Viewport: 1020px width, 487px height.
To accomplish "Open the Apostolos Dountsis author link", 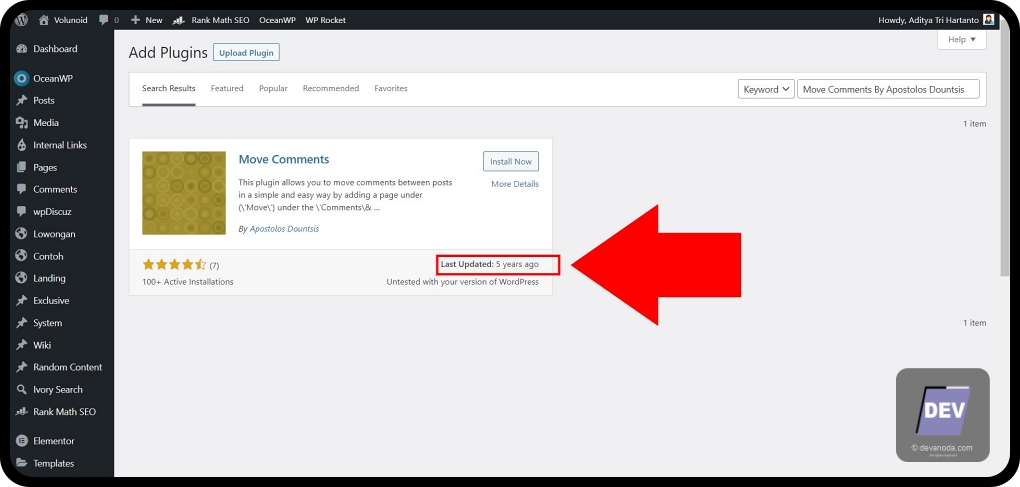I will 284,229.
